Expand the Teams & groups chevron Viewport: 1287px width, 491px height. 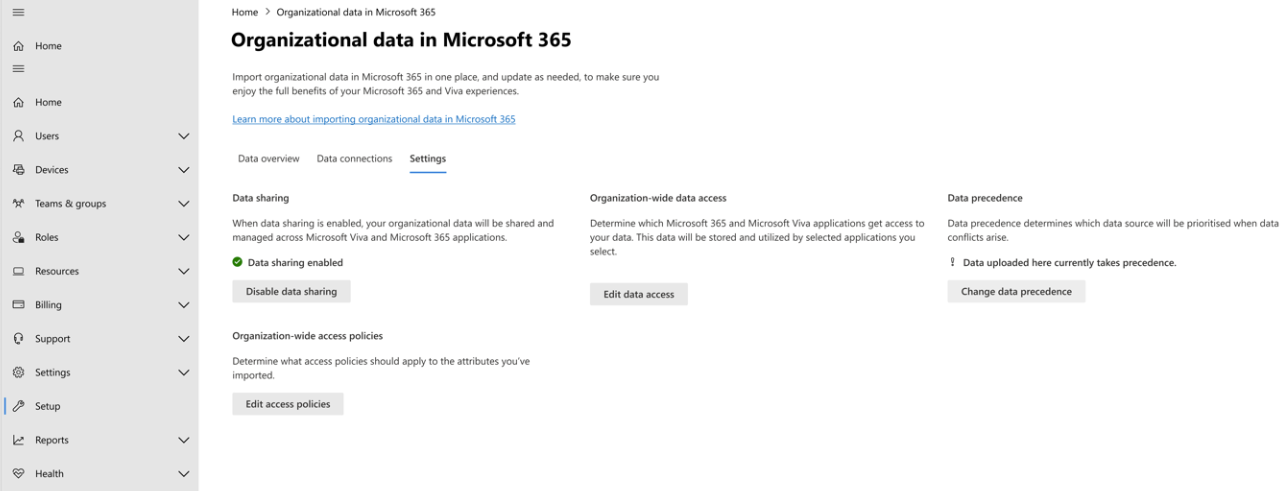point(184,203)
